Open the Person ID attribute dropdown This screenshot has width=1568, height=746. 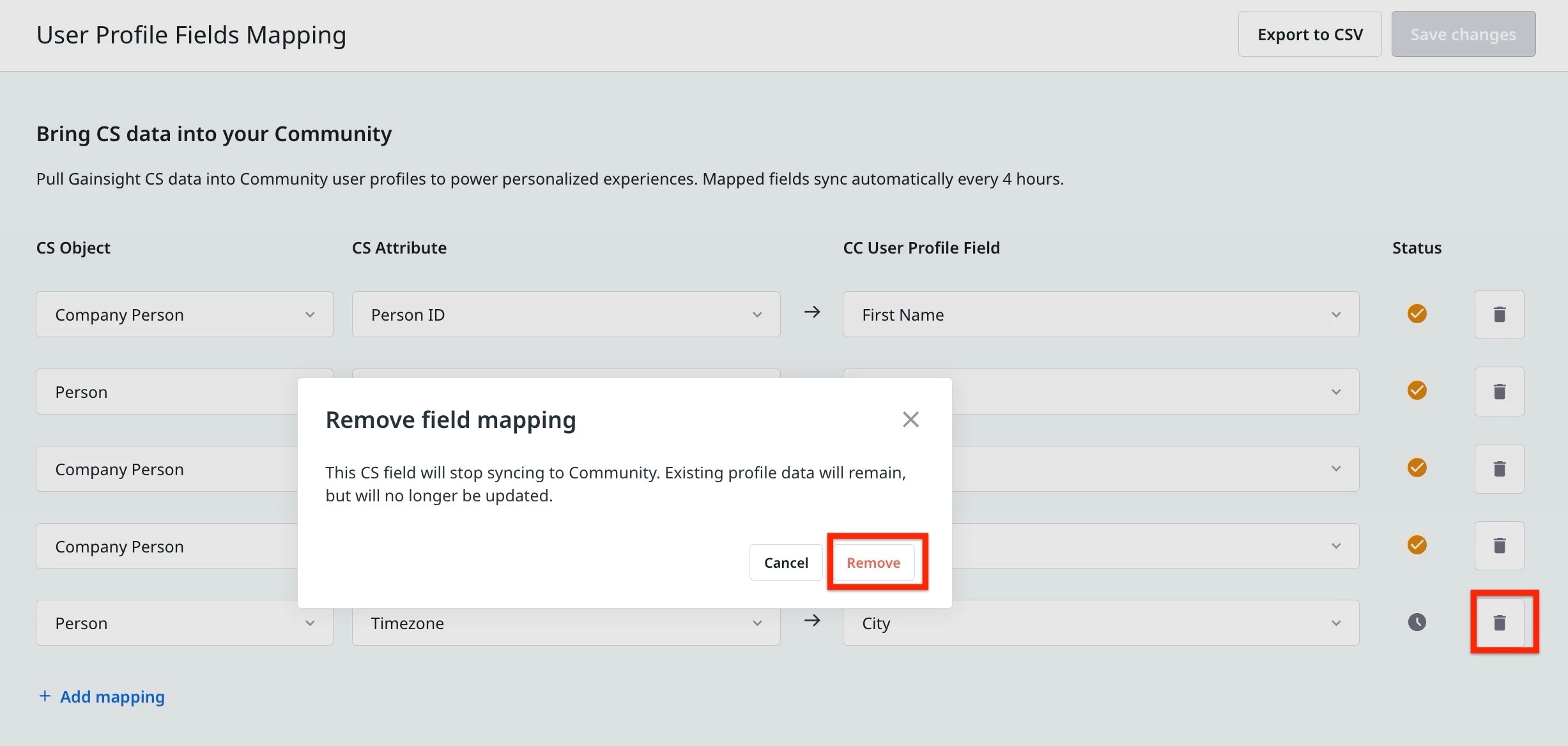coord(565,314)
